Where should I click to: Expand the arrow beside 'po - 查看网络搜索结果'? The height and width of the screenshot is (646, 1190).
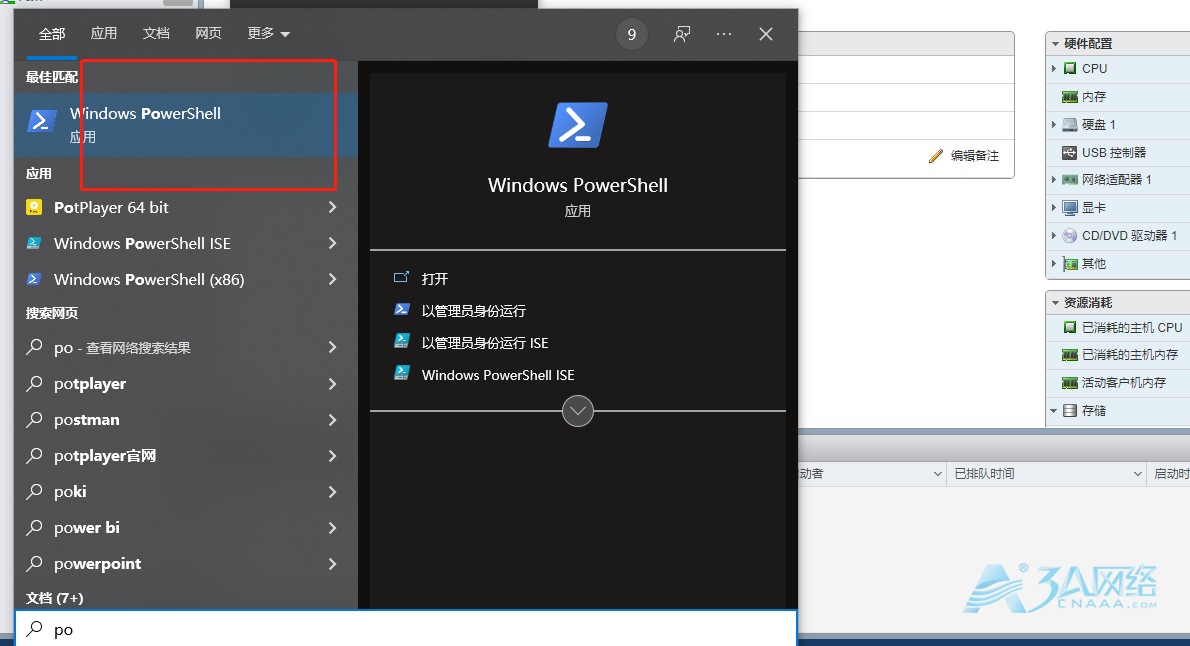click(332, 347)
